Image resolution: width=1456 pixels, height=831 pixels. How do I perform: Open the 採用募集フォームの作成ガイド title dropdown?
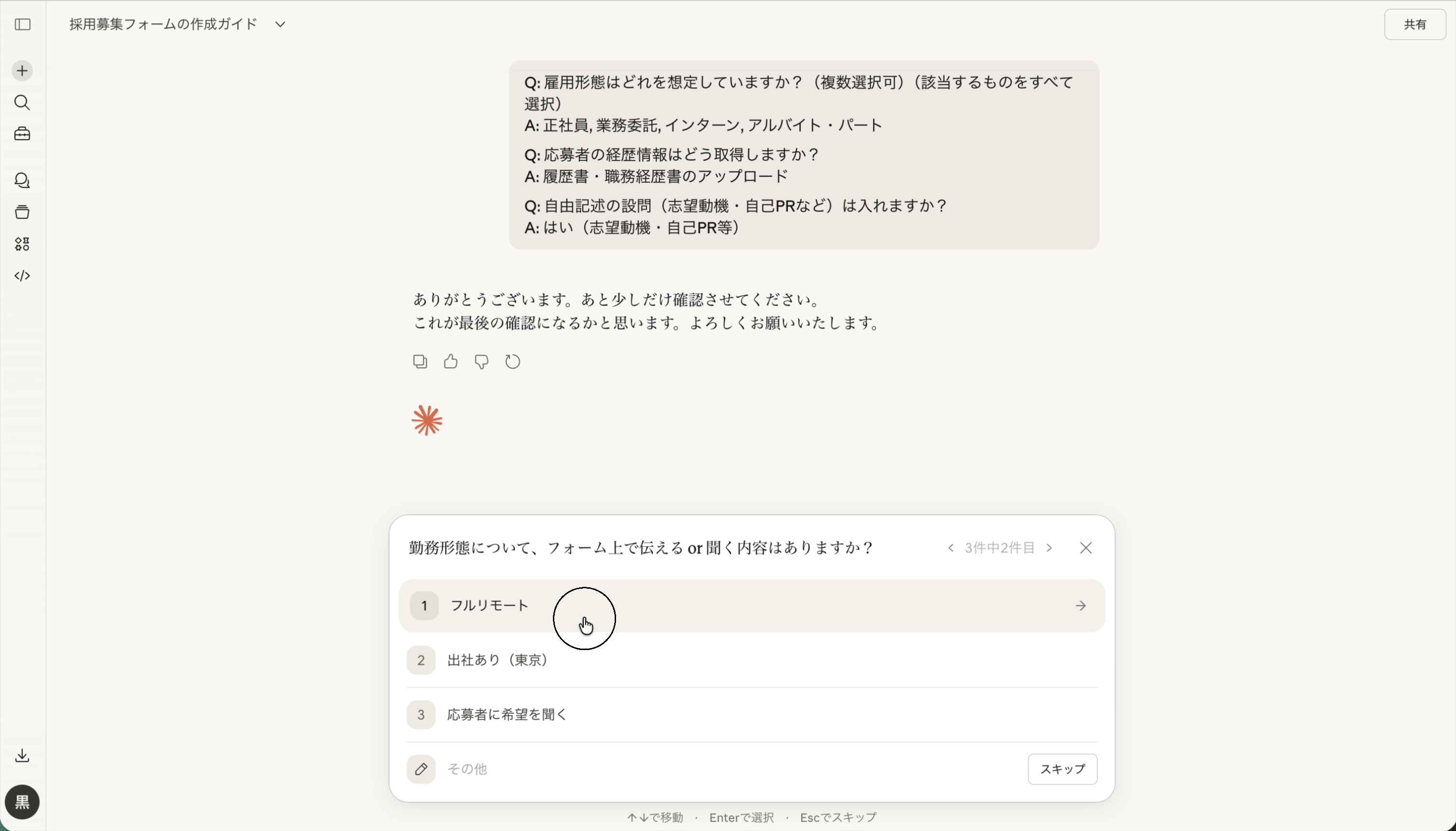pos(279,24)
